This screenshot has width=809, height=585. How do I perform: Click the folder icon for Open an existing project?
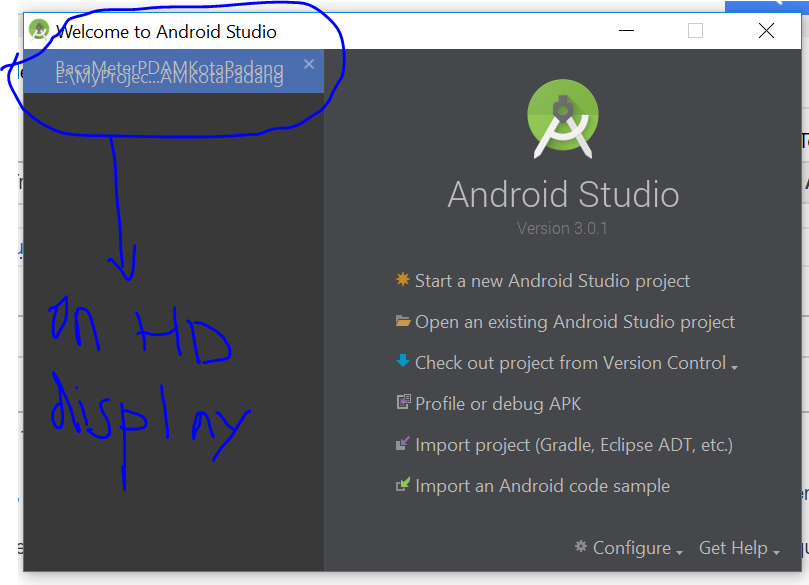click(403, 321)
